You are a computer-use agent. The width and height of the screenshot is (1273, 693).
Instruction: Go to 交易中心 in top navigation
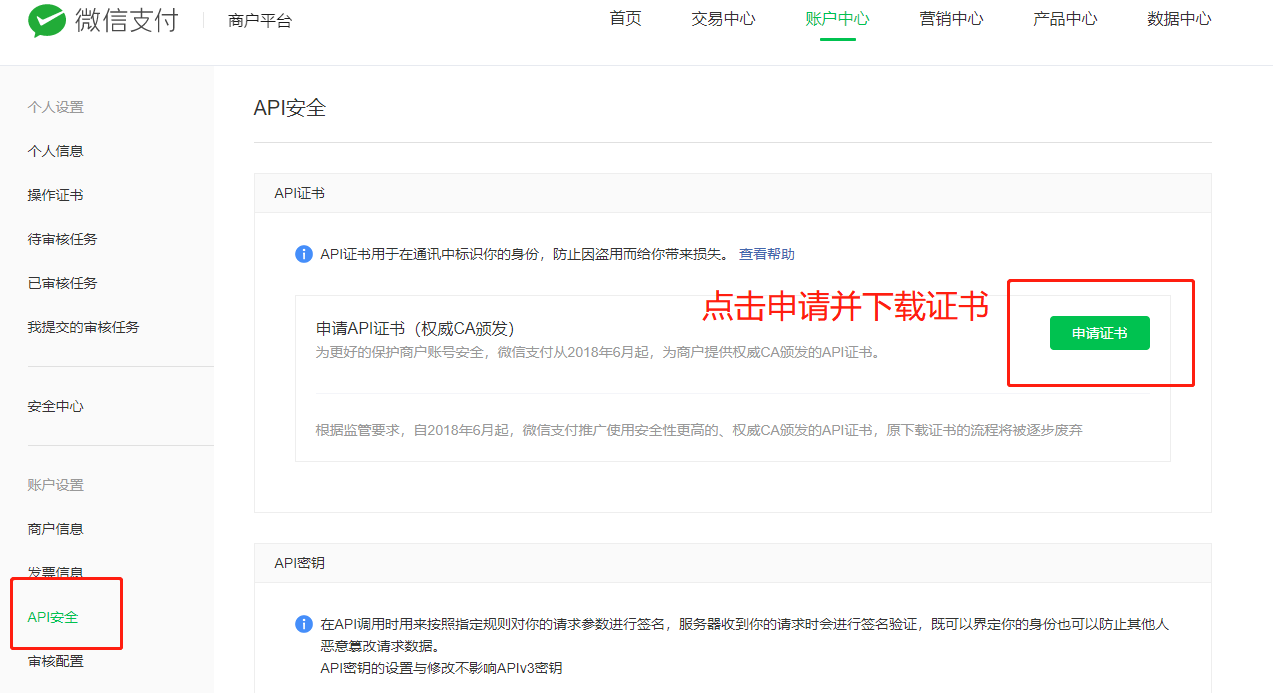pos(723,19)
